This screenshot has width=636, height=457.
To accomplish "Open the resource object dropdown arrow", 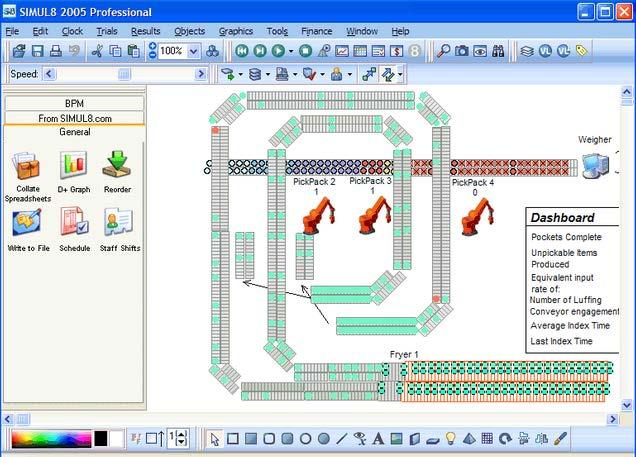I will (350, 74).
